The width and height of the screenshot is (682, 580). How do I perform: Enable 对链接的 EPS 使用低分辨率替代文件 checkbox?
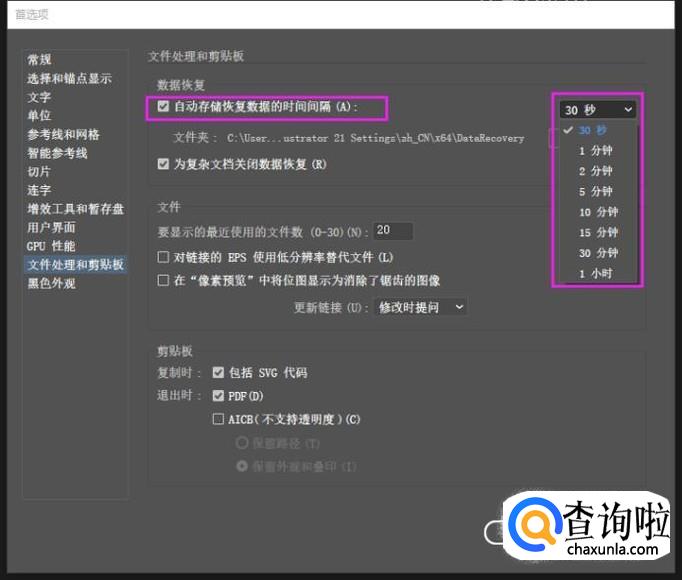click(164, 257)
